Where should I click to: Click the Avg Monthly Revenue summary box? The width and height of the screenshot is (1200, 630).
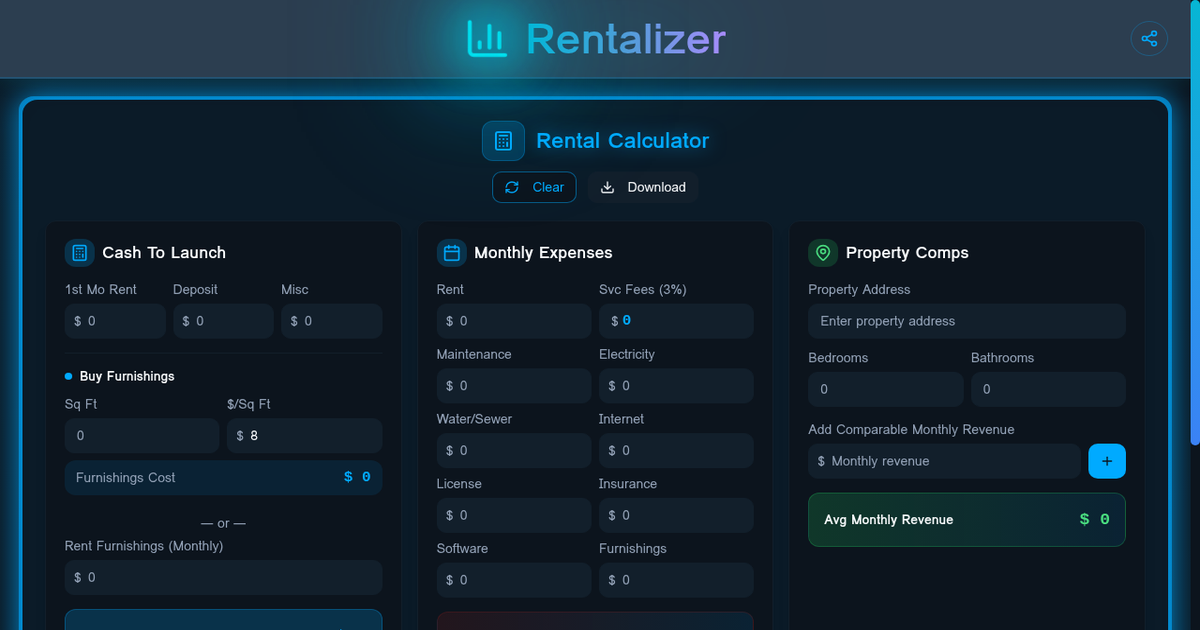(967, 520)
